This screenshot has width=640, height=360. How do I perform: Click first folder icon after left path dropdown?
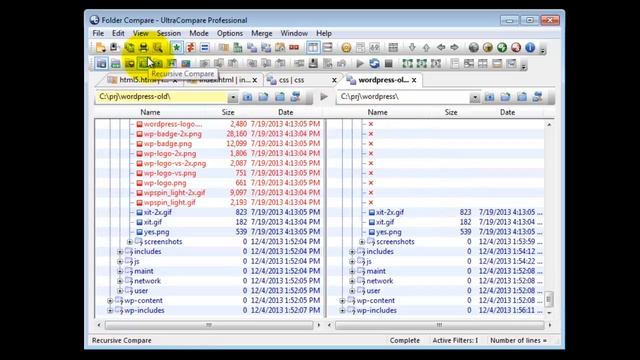[x=247, y=97]
